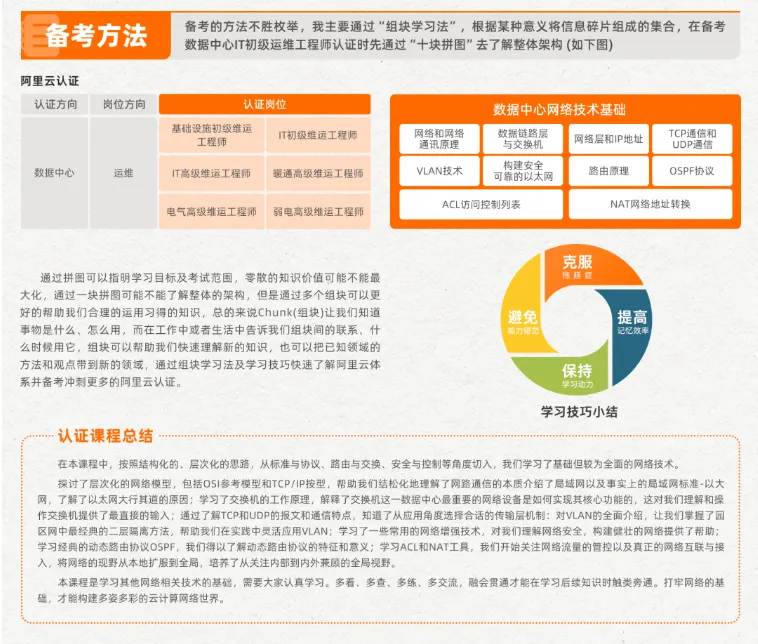Screen dimensions: 758x644
Task: Click the closing paragraph starting 本课程是学习其他网络
Action: point(381,590)
